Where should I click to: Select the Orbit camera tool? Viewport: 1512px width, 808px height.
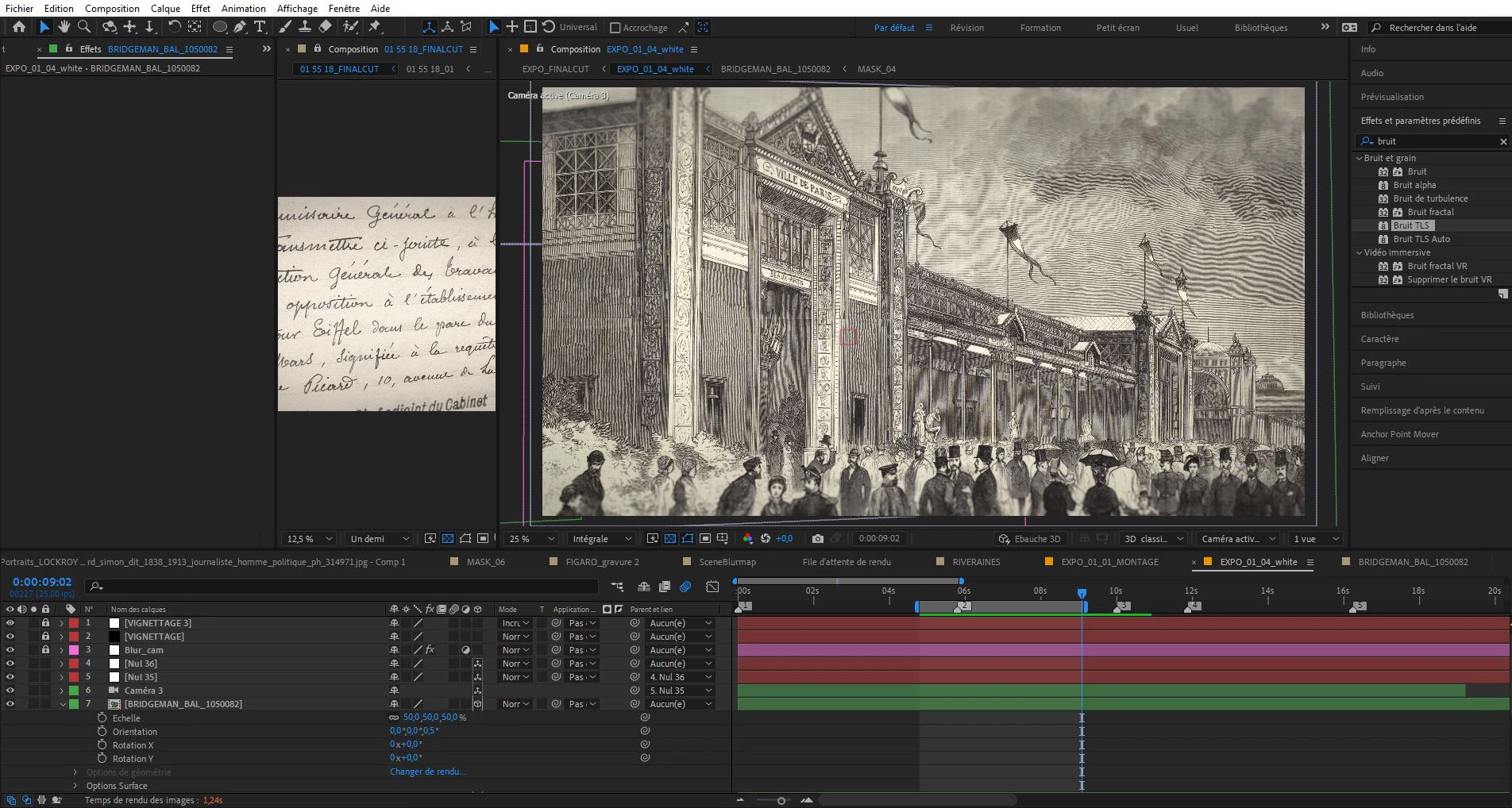110,27
